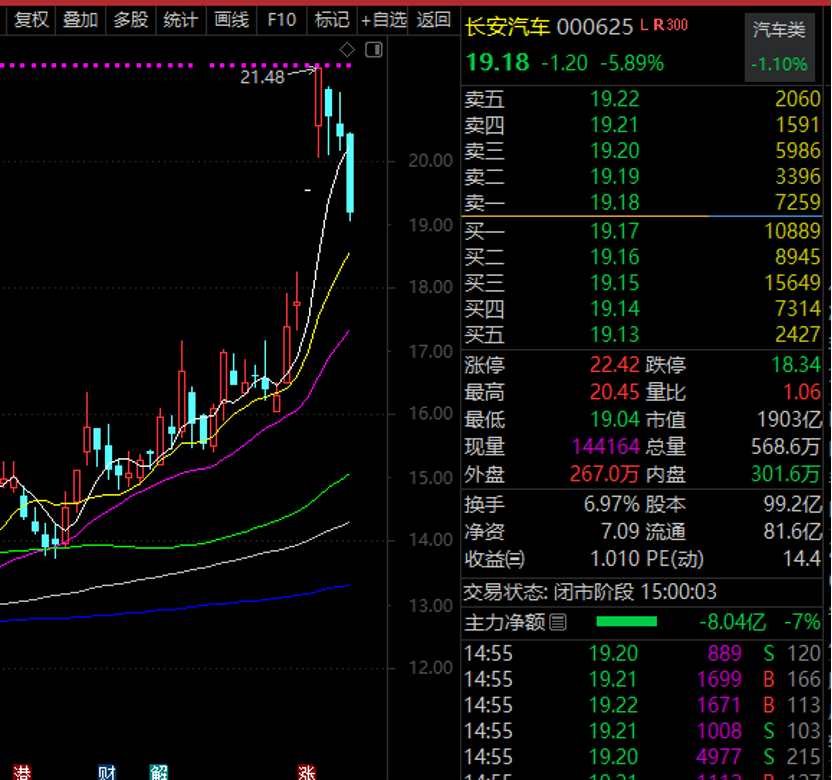
Task: Click the 主力净额 green bar
Action: click(x=626, y=622)
